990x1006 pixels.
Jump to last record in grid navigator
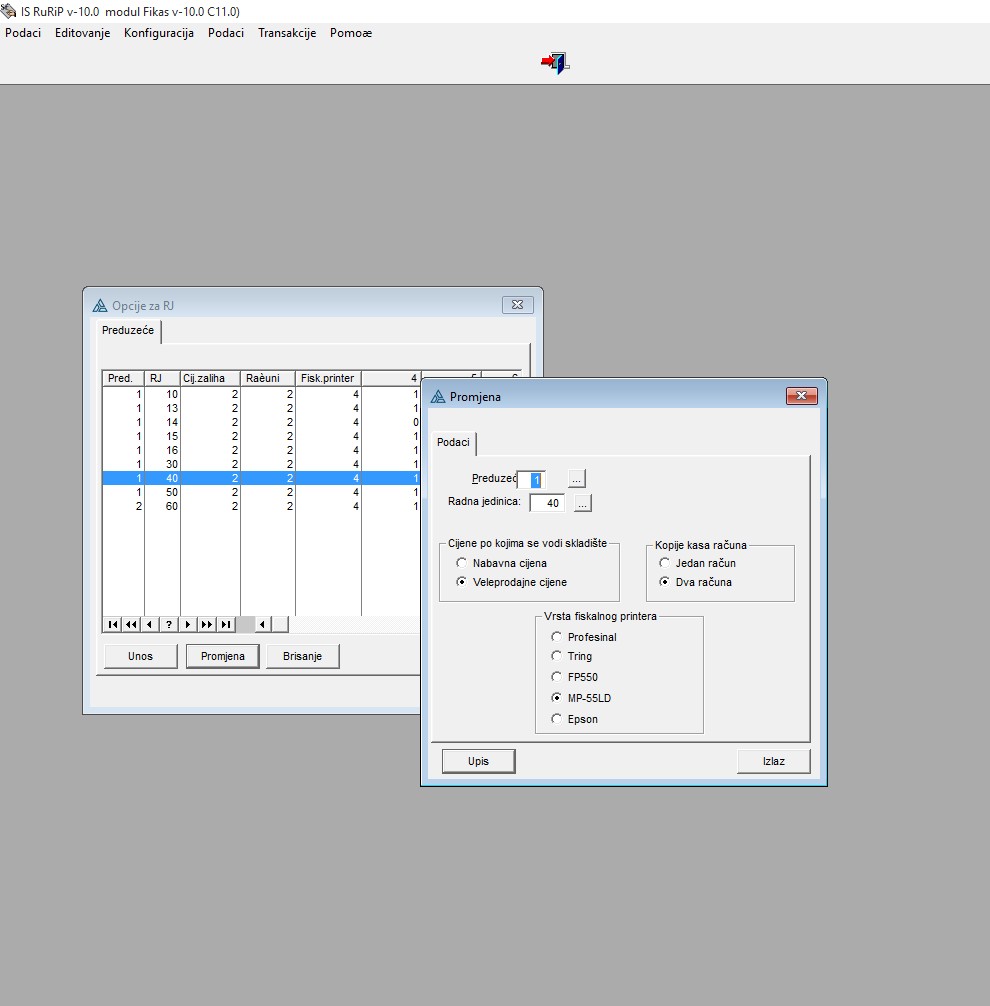pos(226,625)
